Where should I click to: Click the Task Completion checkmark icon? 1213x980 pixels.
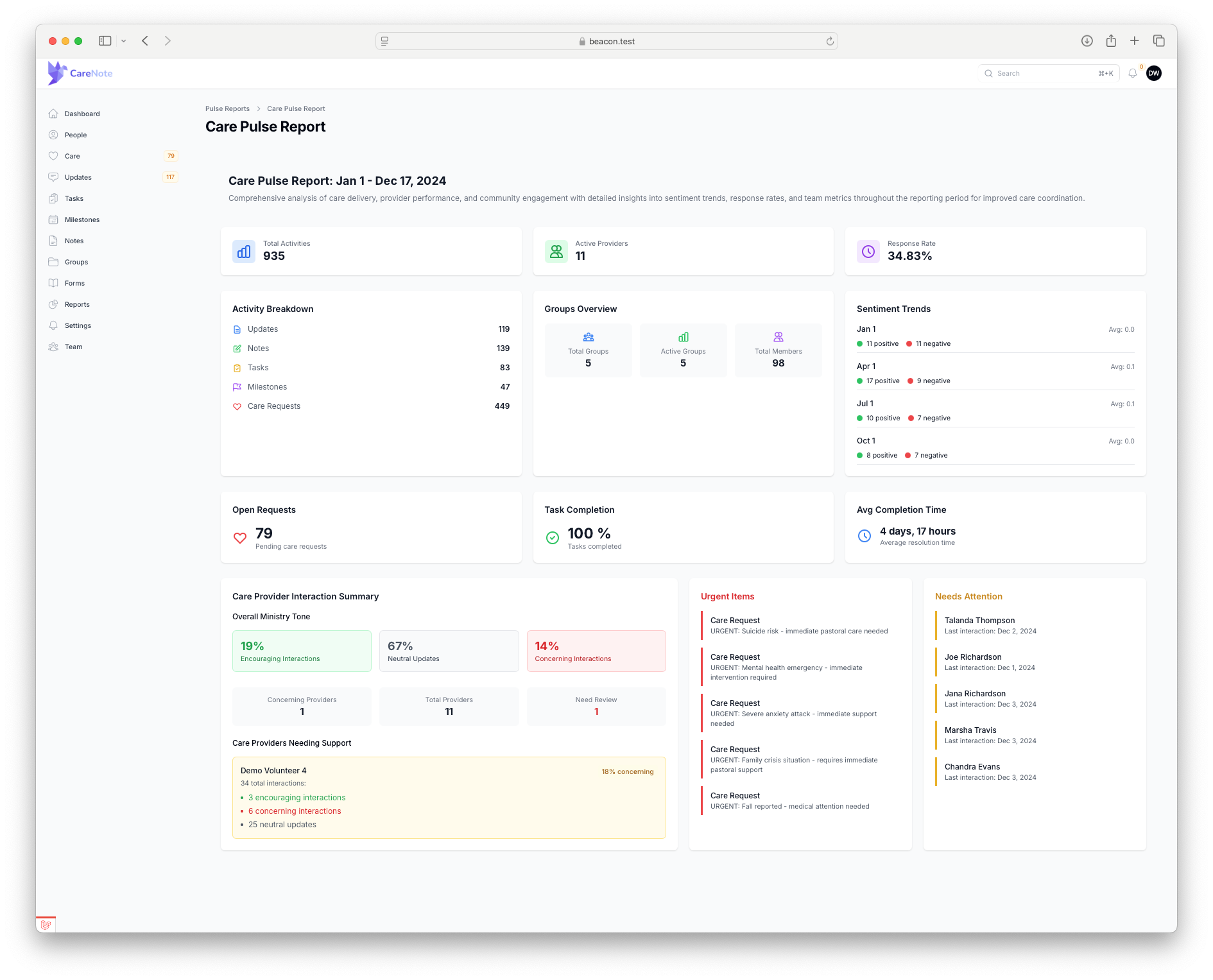click(x=553, y=538)
